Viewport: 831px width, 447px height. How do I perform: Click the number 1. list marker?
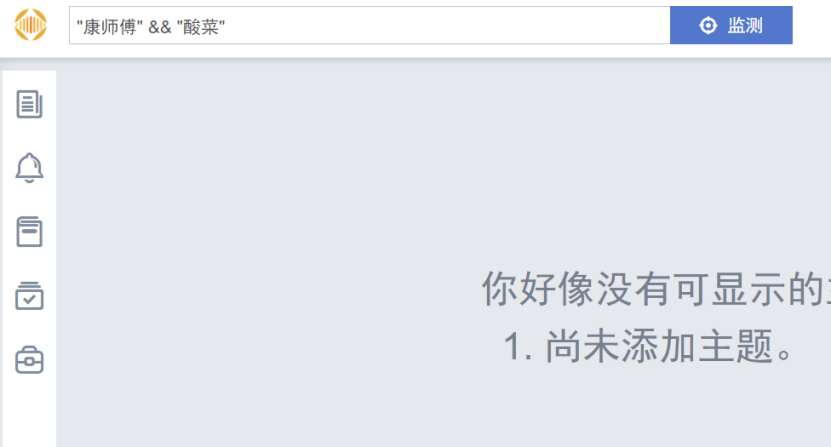point(518,347)
